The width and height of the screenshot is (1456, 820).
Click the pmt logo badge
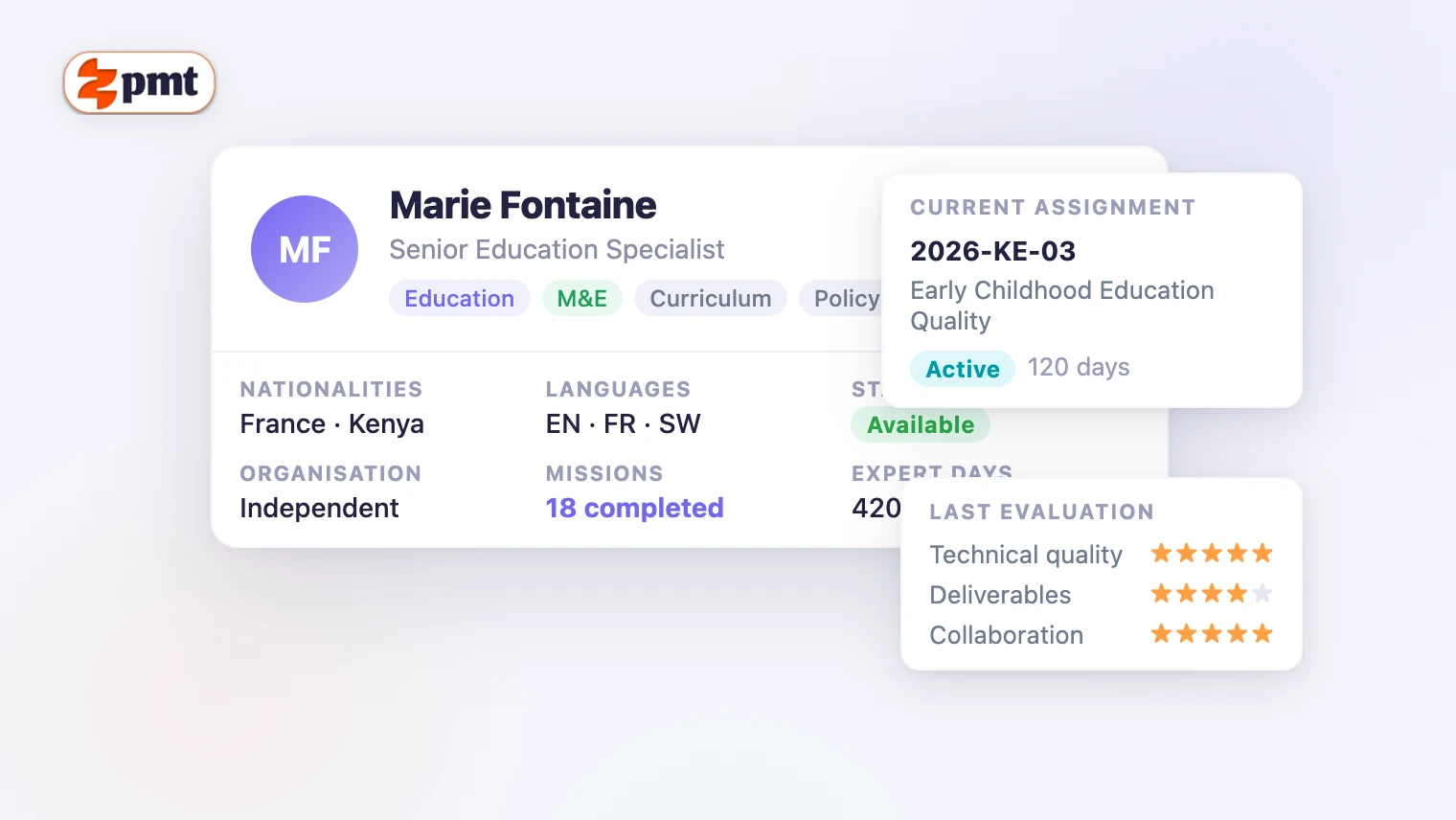pyautogui.click(x=140, y=82)
